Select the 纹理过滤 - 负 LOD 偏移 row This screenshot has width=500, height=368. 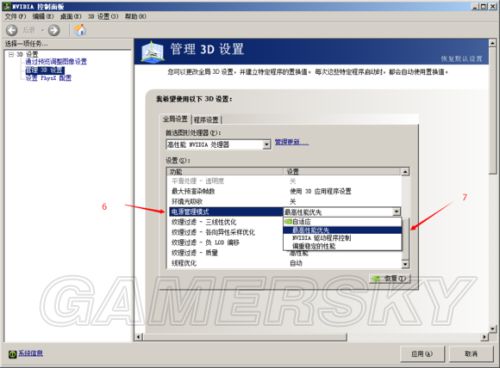(x=226, y=243)
